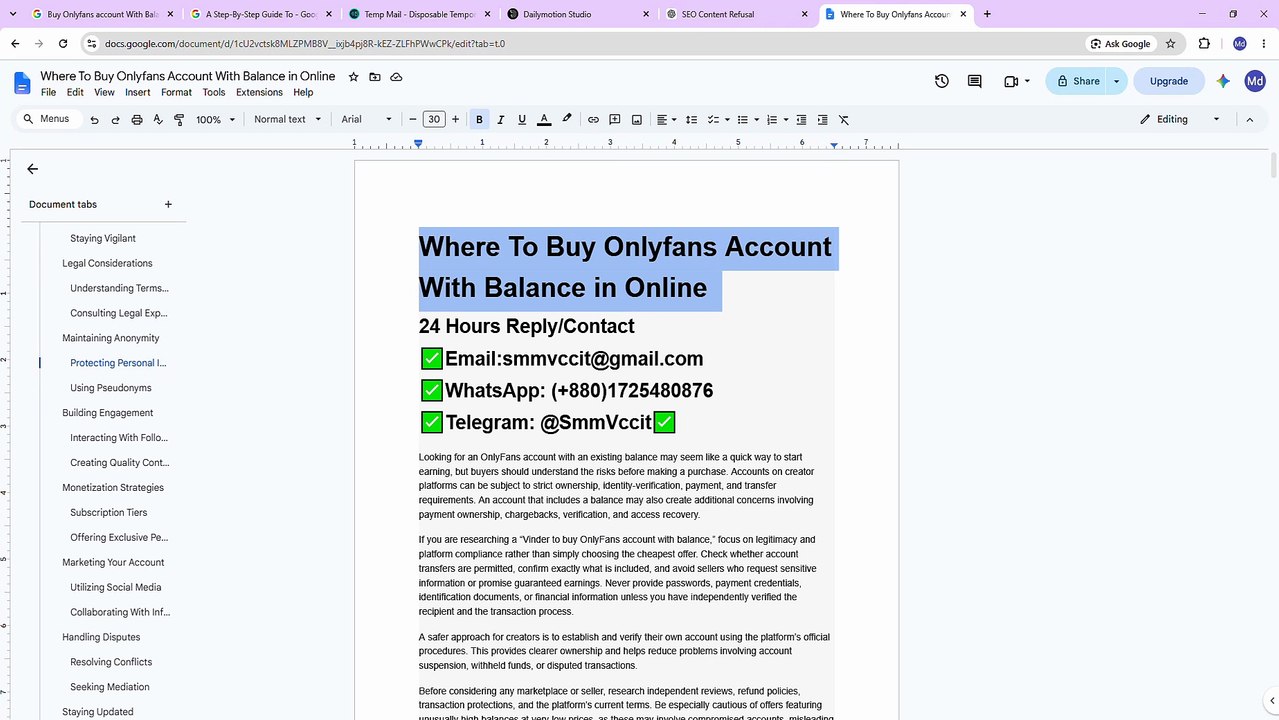
Task: Open the Format menu
Action: [176, 92]
